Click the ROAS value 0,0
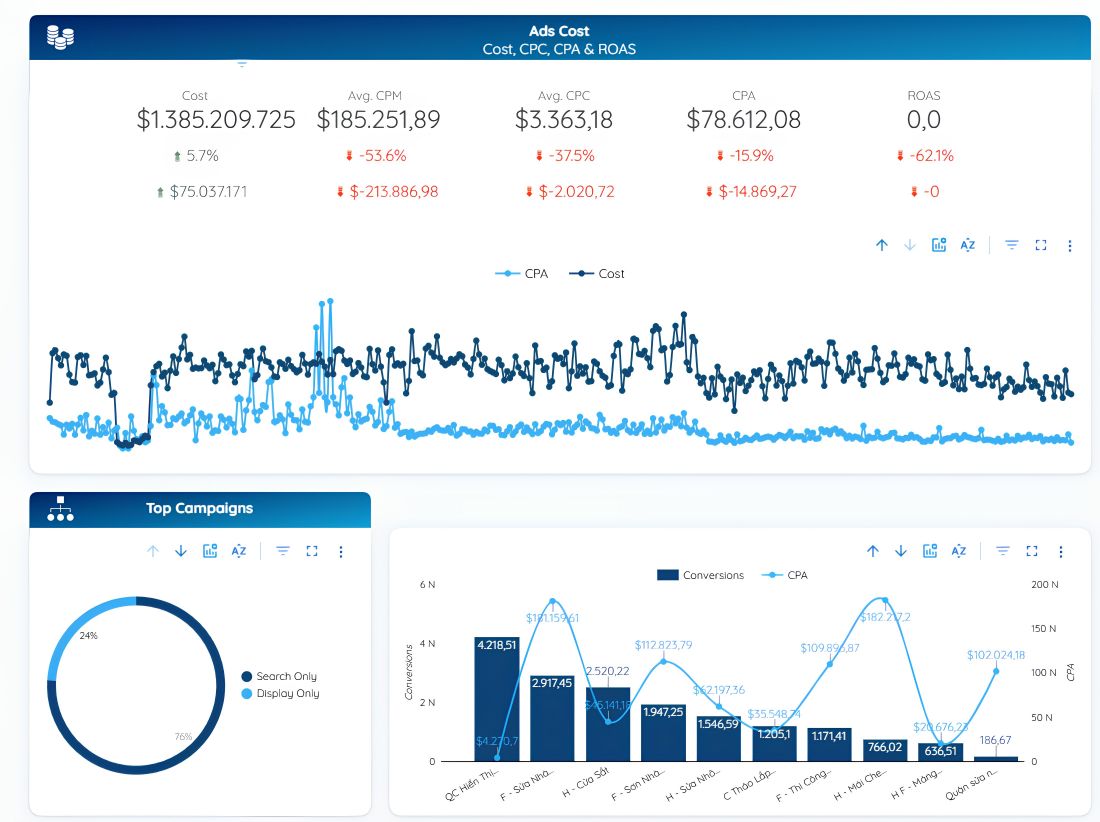Image resolution: width=1100 pixels, height=822 pixels. point(923,119)
